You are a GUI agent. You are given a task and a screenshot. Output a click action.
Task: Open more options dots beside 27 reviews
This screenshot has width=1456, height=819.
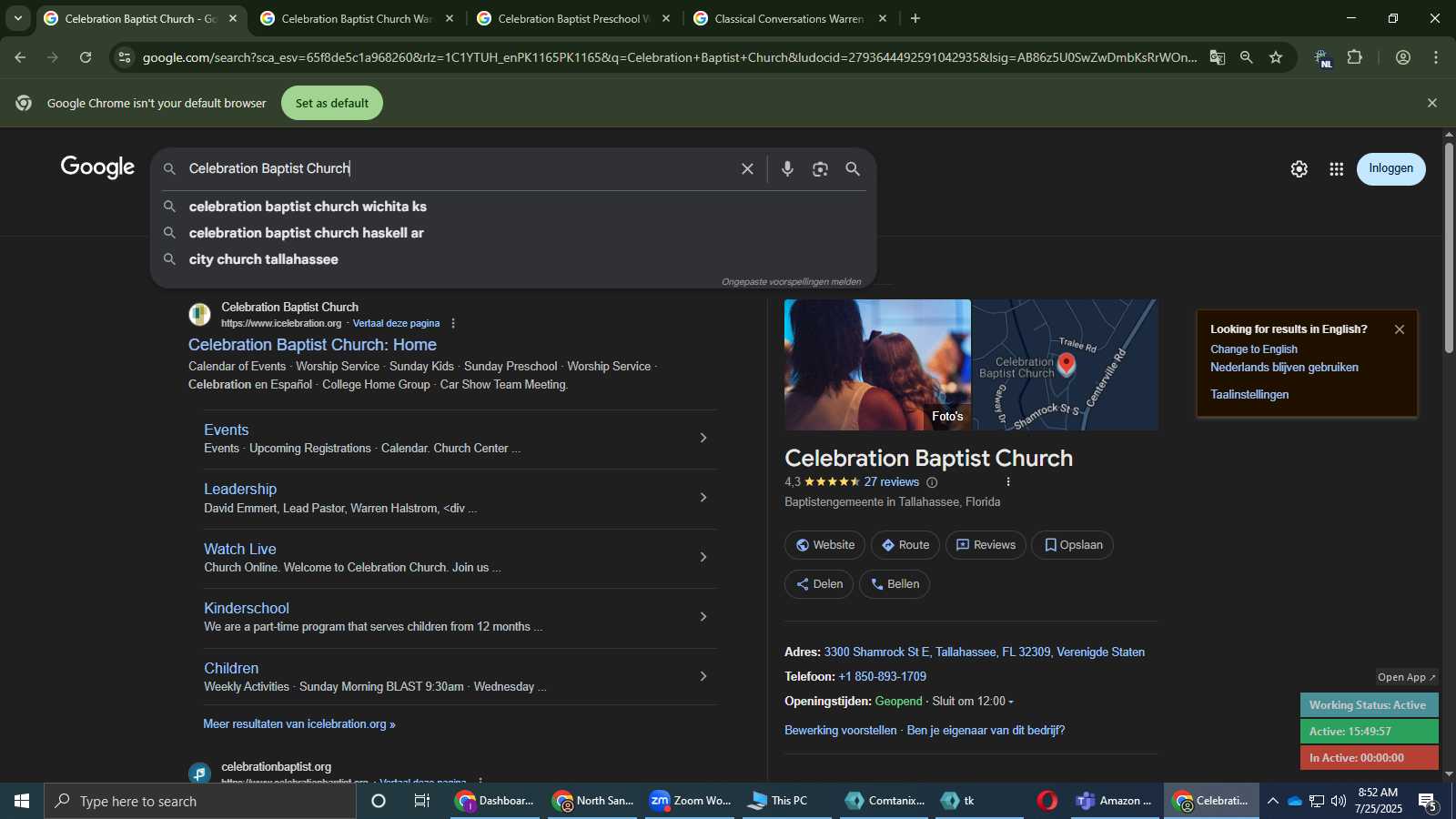click(1007, 481)
